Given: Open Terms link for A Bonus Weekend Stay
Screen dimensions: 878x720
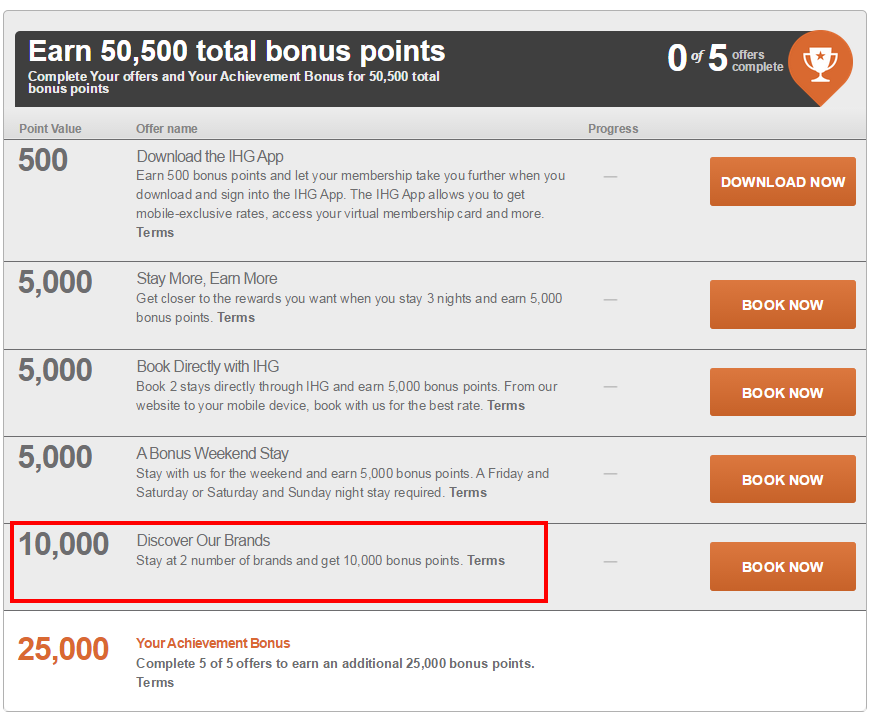Looking at the screenshot, I should tap(468, 493).
